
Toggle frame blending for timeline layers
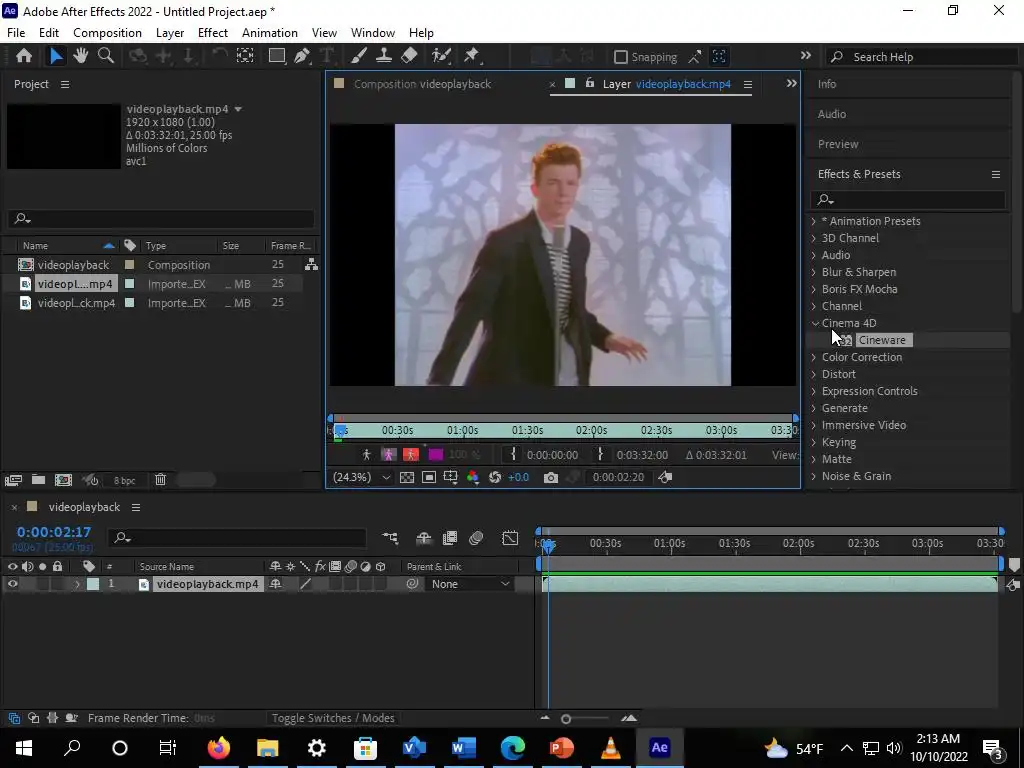(450, 538)
